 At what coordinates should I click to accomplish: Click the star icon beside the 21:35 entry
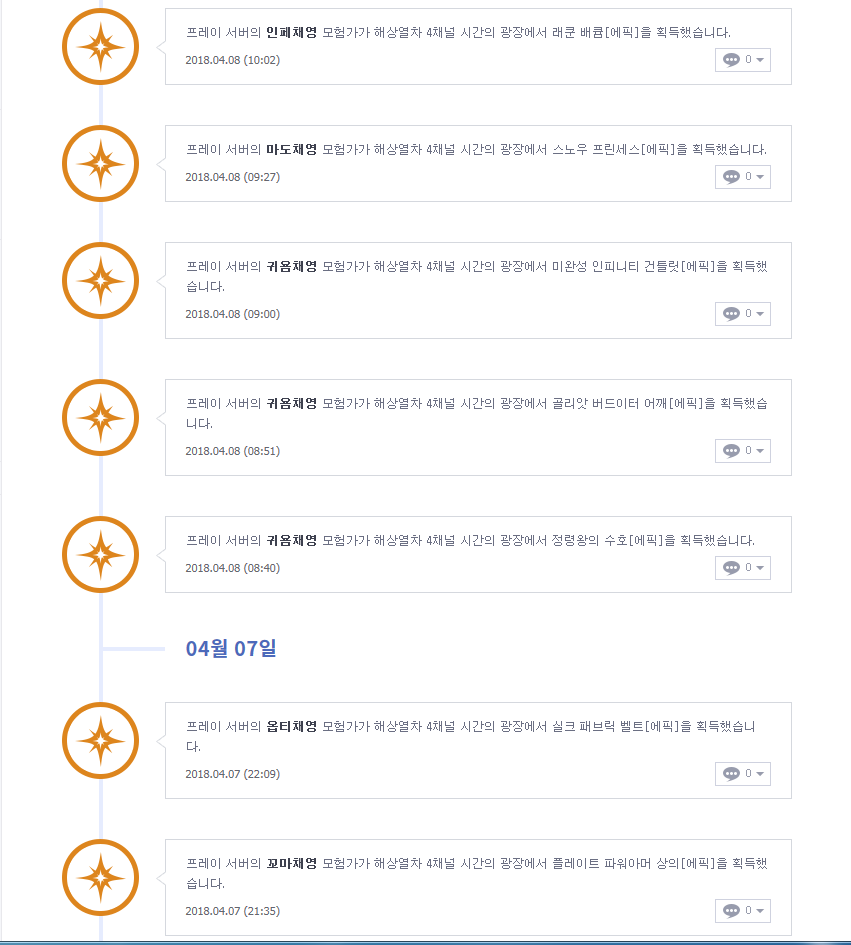point(100,877)
